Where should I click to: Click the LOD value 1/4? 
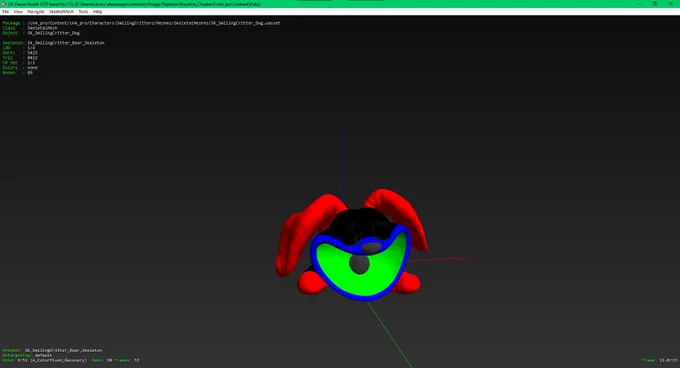(31, 48)
